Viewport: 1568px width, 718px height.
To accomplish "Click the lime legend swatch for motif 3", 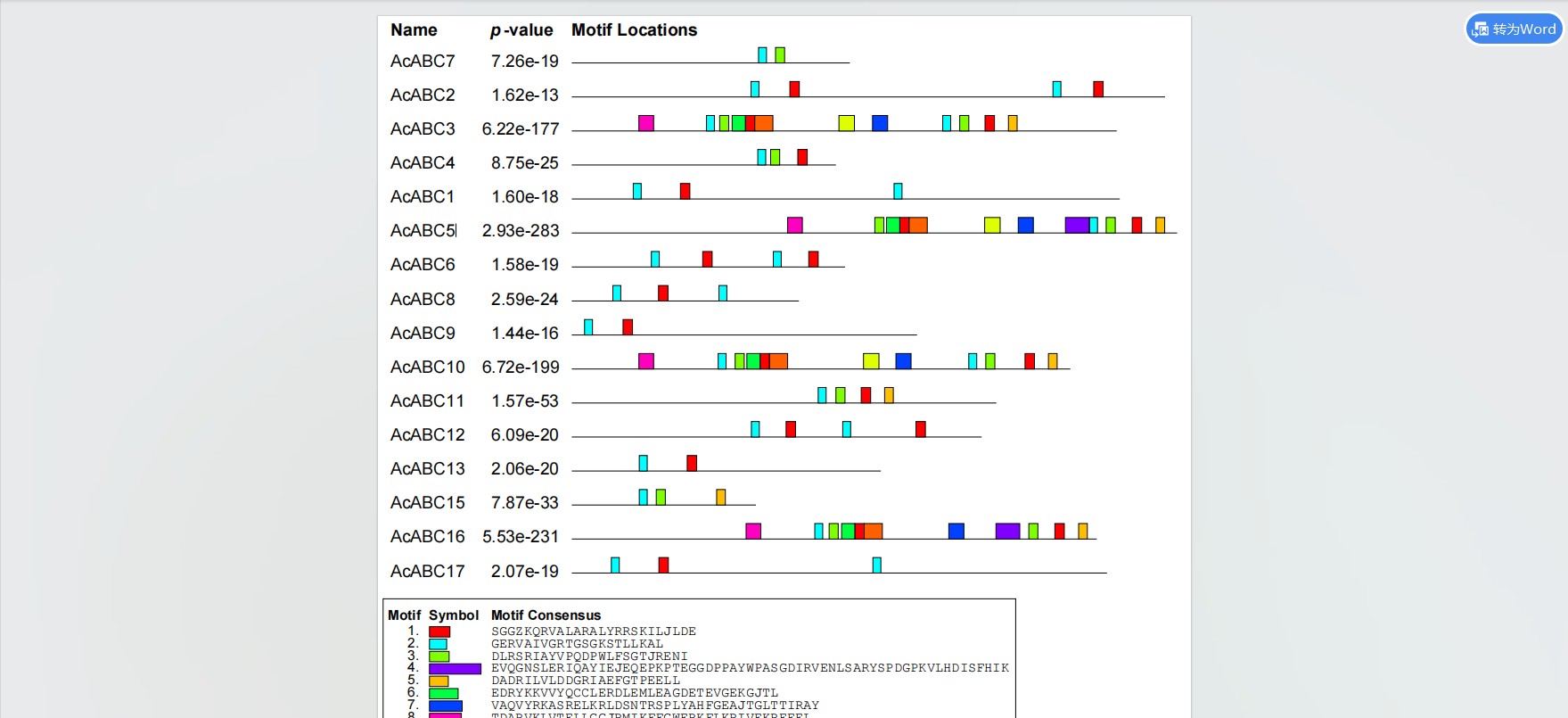I will 439,656.
